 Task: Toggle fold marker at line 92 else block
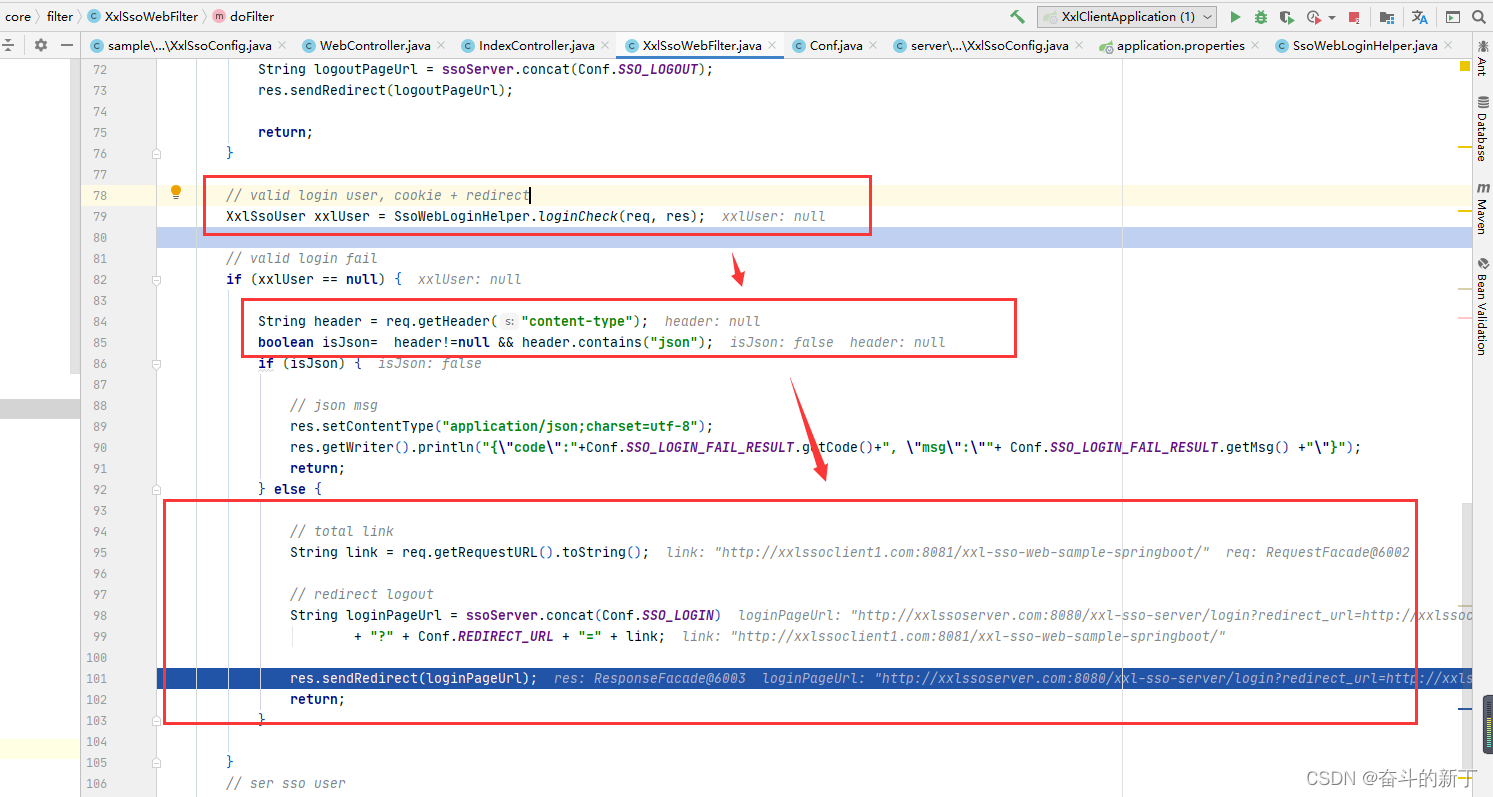tap(156, 490)
